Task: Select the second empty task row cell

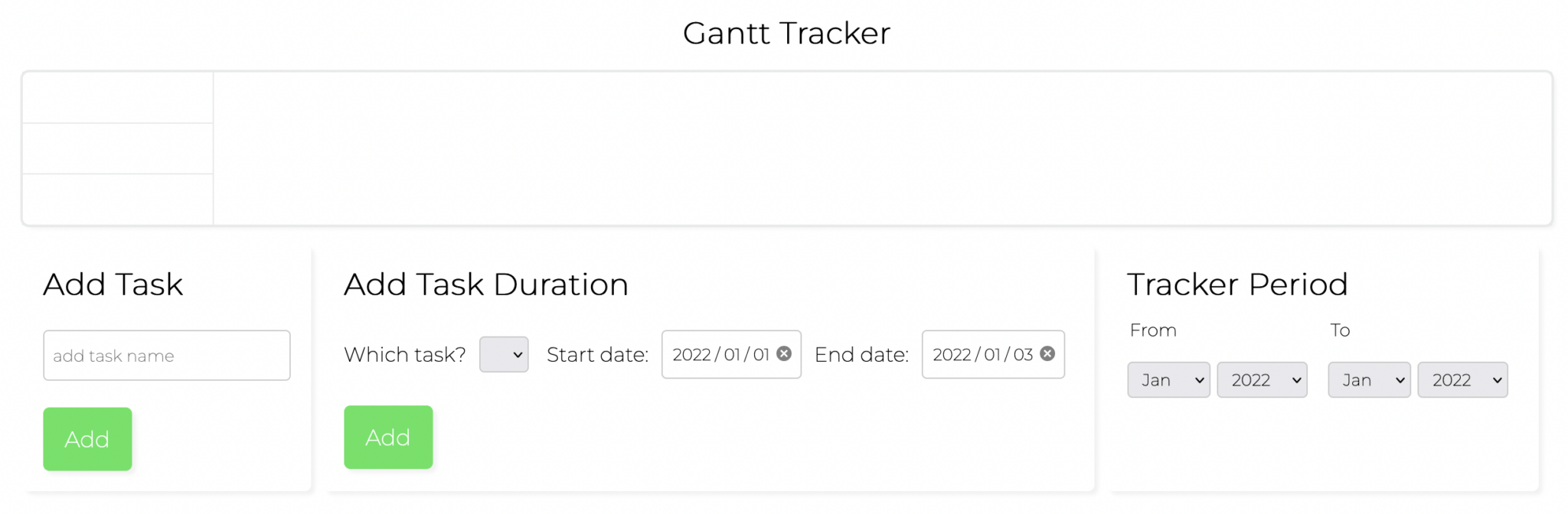Action: [x=118, y=148]
